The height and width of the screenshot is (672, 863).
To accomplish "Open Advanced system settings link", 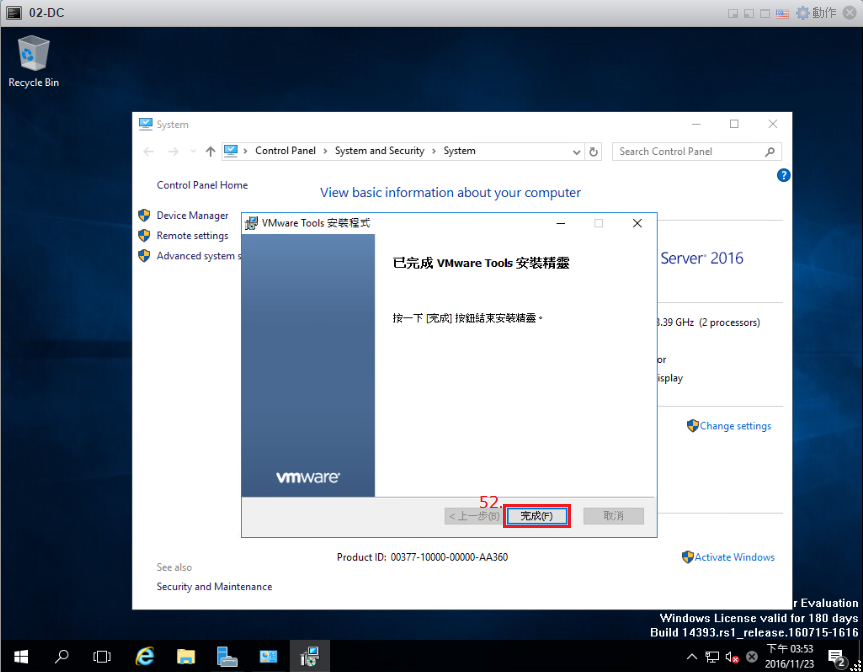I will [x=198, y=256].
